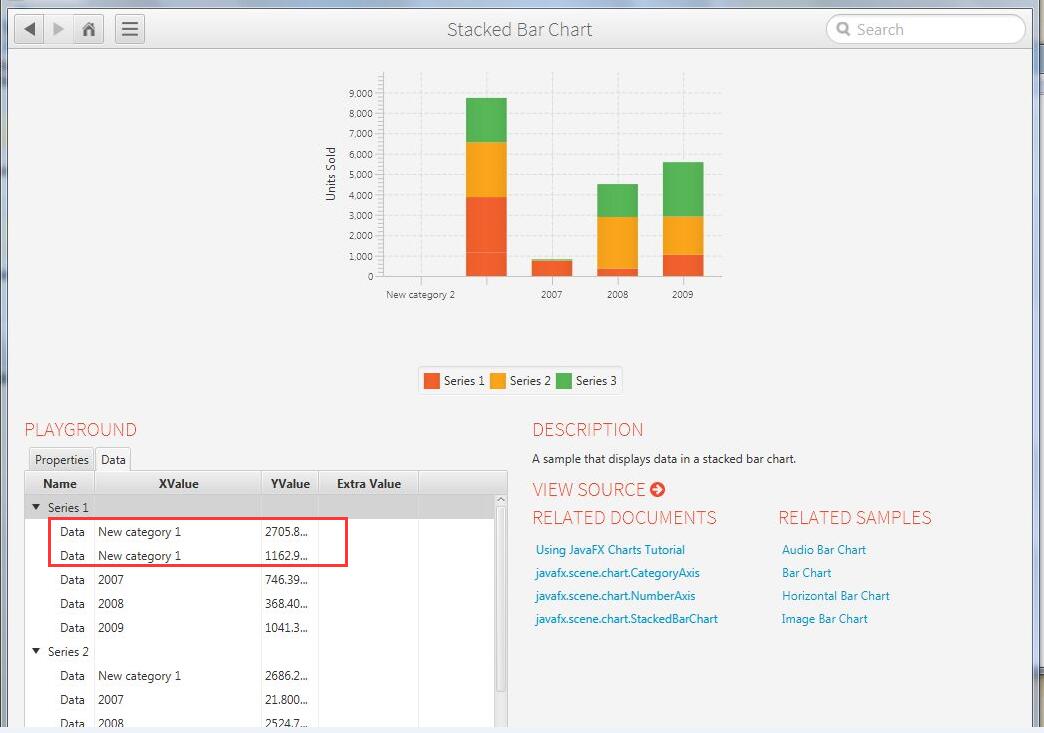The height and width of the screenshot is (733, 1044).
Task: Switch to the Properties tab
Action: (x=62, y=460)
